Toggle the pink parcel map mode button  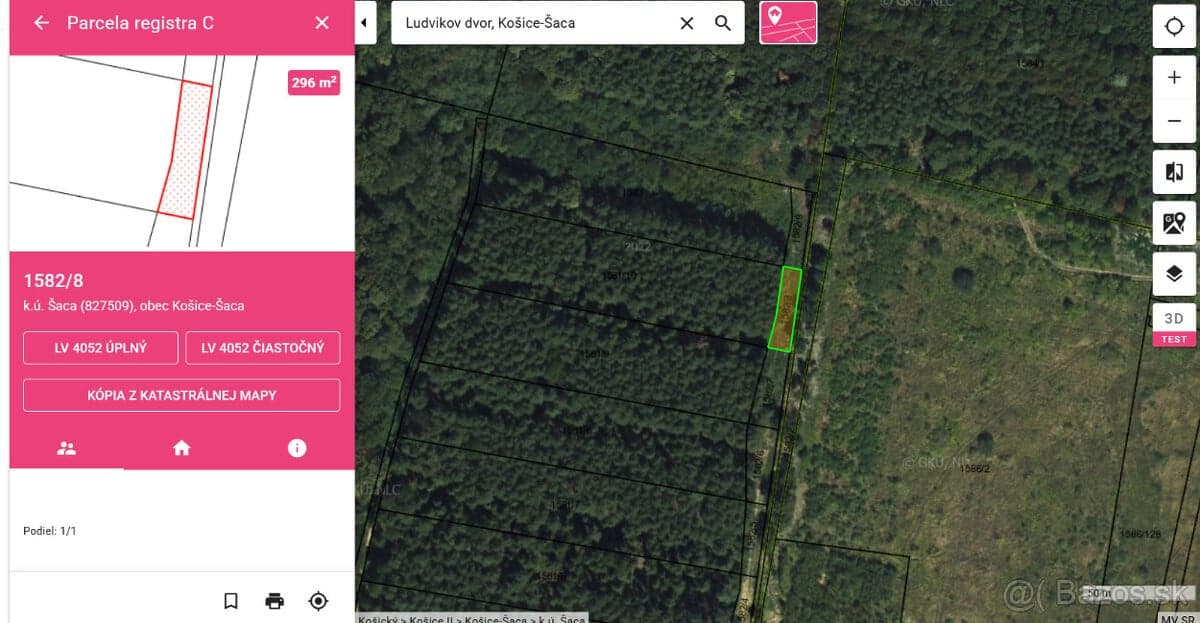click(x=788, y=22)
